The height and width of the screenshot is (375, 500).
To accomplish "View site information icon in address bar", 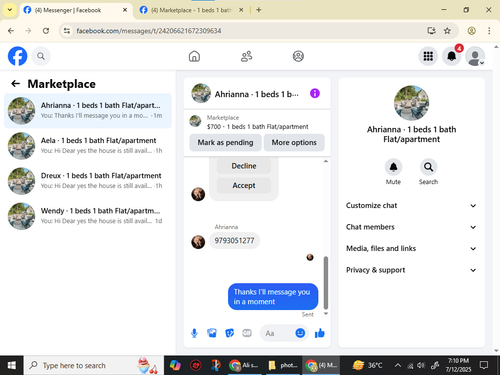I will (x=67, y=31).
